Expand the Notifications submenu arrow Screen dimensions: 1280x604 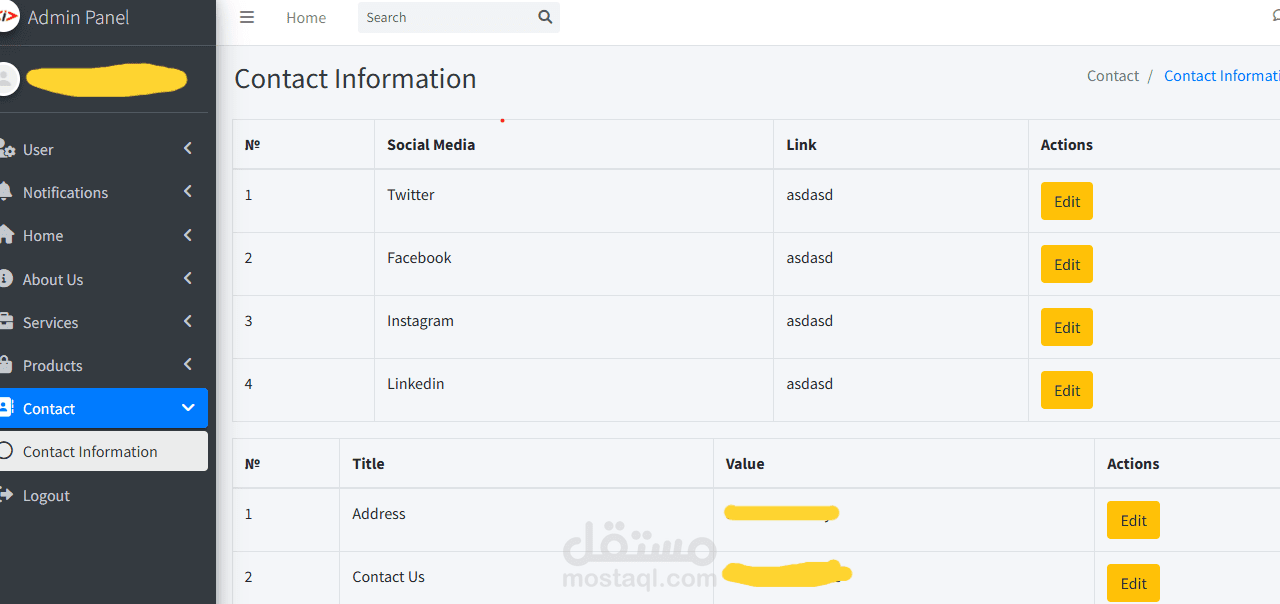point(188,192)
